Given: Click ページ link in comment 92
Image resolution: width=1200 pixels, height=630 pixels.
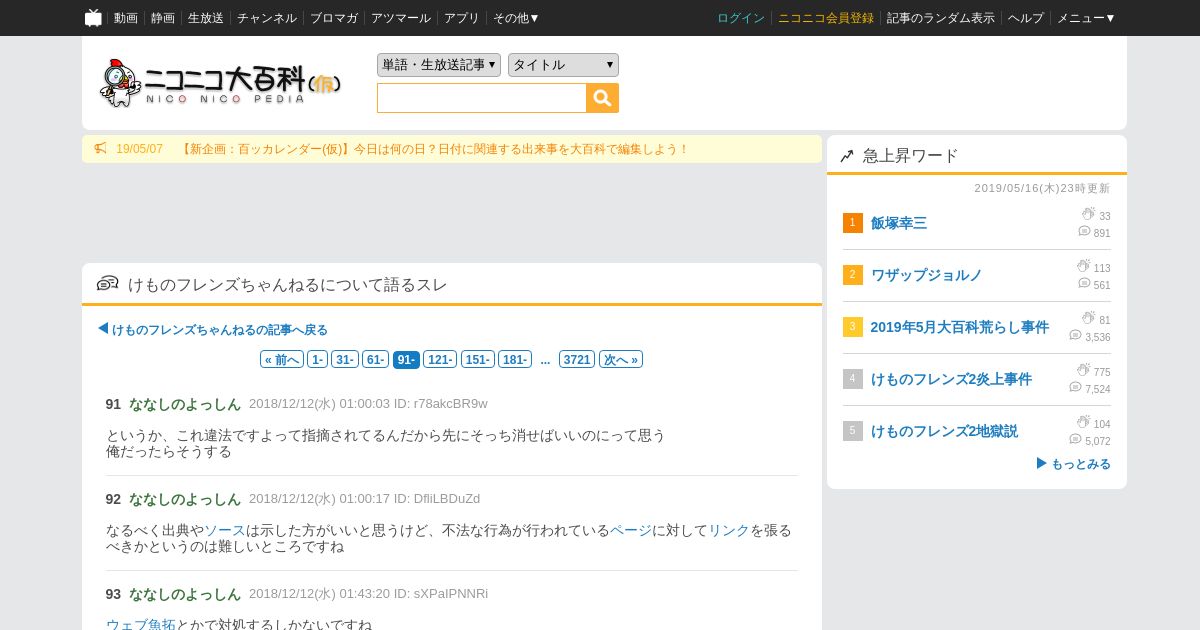Looking at the screenshot, I should pos(631,530).
